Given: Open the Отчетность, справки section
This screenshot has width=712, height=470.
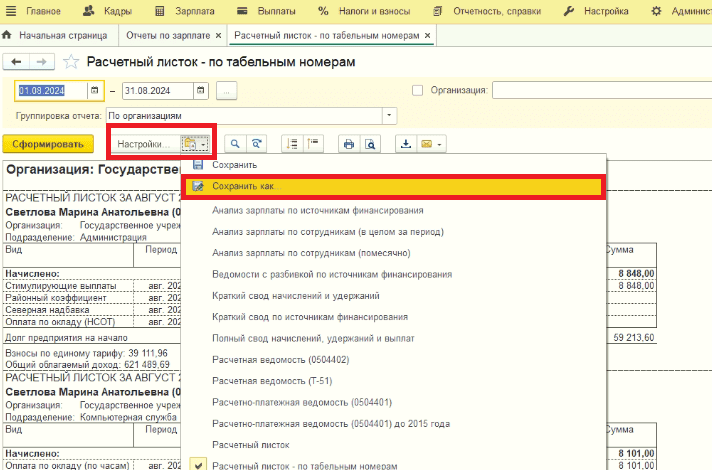Looking at the screenshot, I should pyautogui.click(x=487, y=11).
